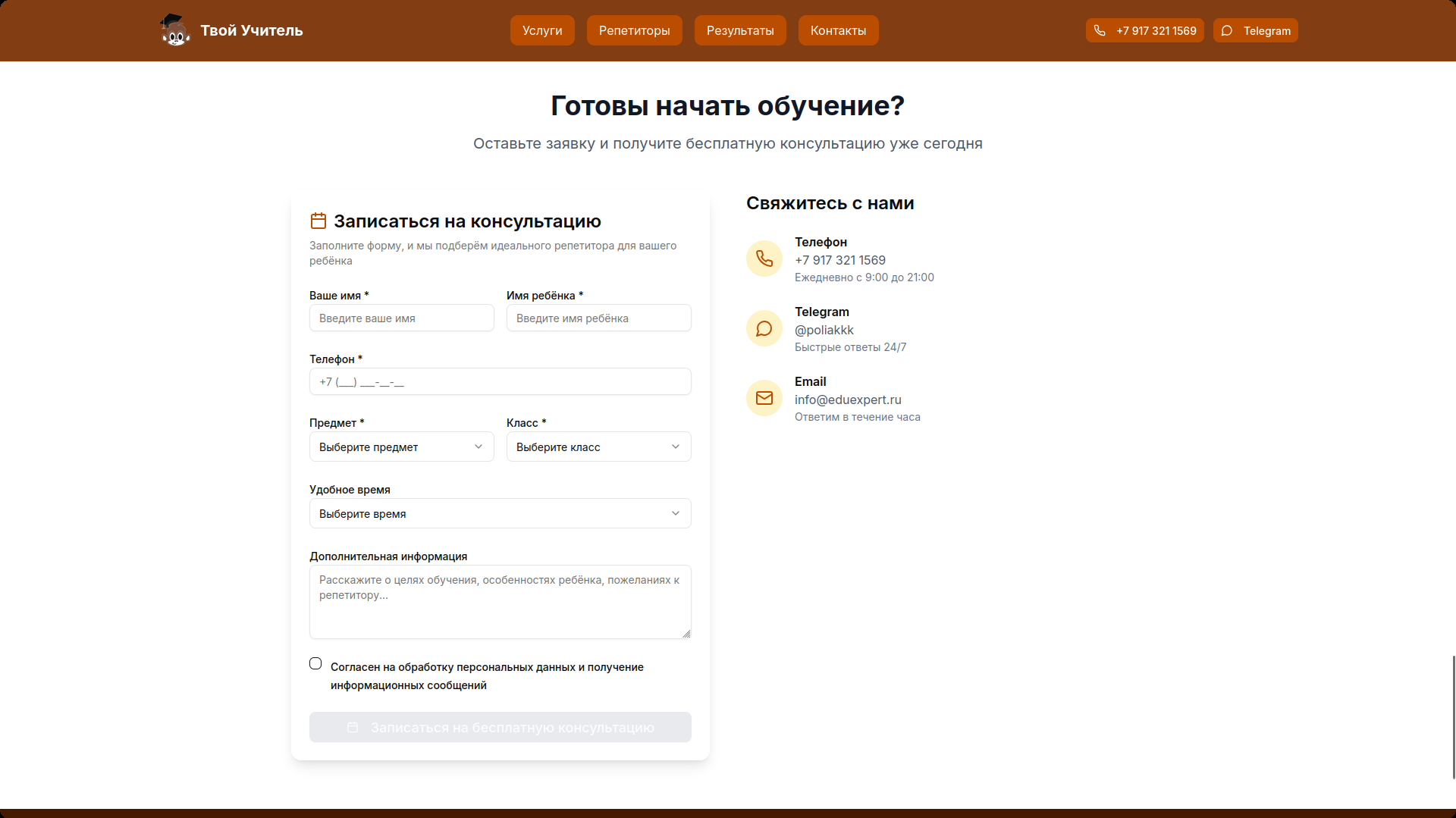This screenshot has width=1456, height=818.
Task: Click the graduation cap logo icon
Action: (174, 30)
